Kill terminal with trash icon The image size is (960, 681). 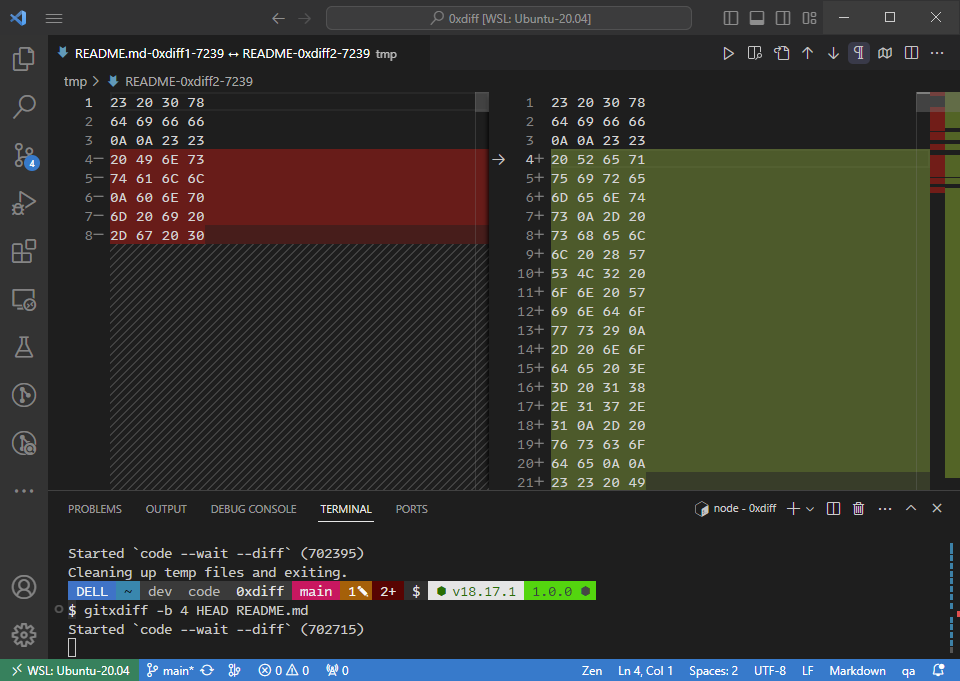point(858,508)
